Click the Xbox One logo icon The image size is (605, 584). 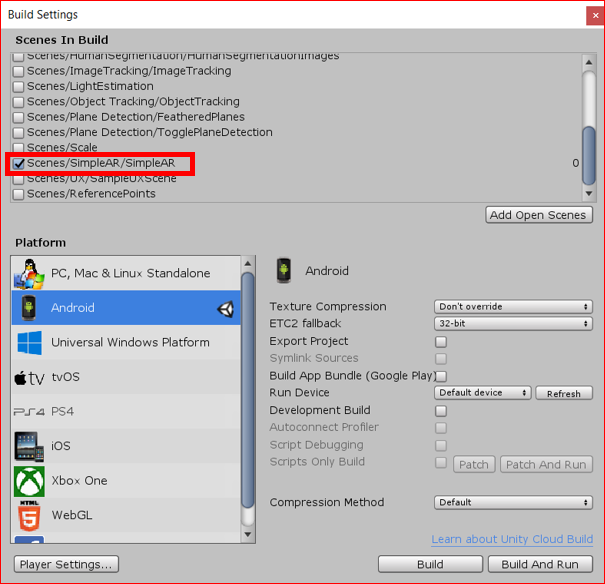(x=29, y=481)
